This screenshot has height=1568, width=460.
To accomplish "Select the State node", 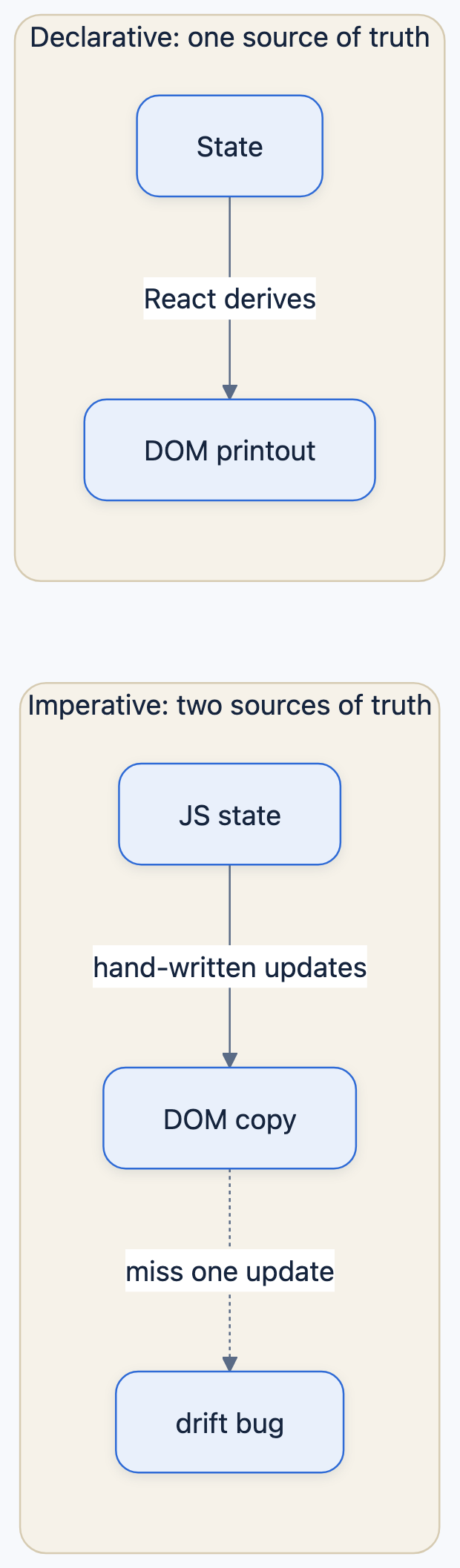I will click(229, 146).
